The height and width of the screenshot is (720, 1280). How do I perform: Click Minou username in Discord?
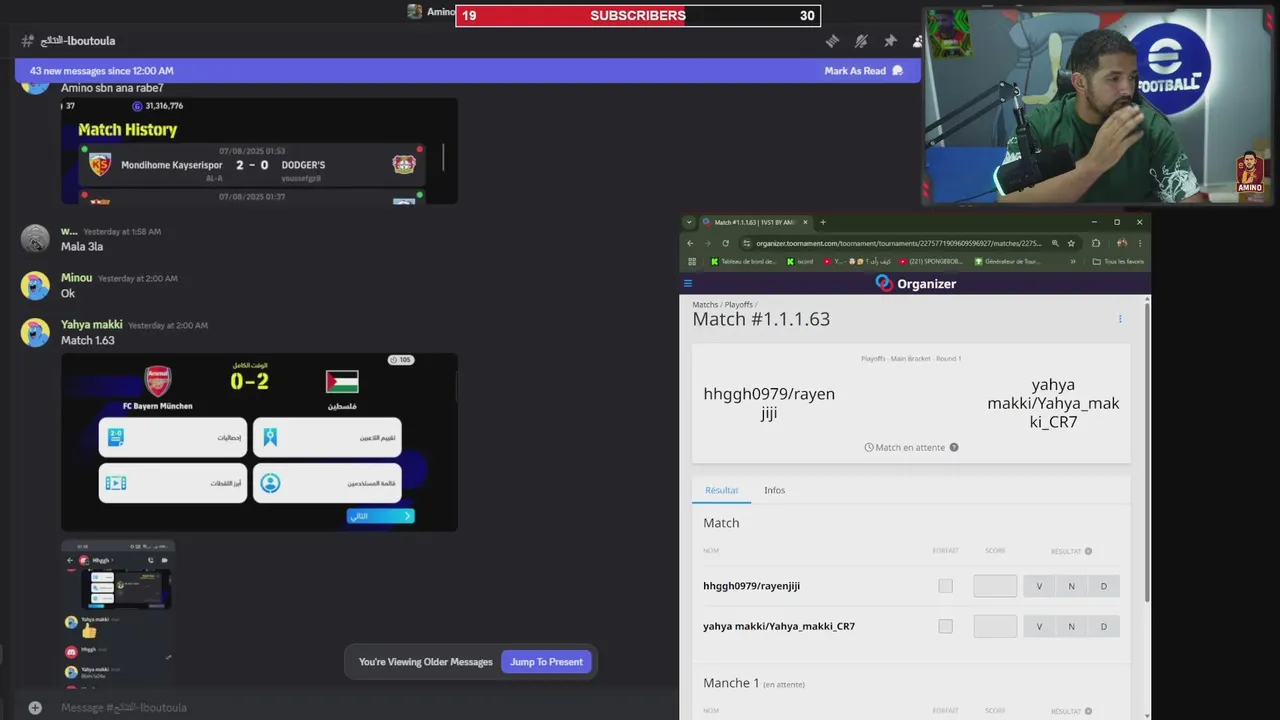point(76,278)
